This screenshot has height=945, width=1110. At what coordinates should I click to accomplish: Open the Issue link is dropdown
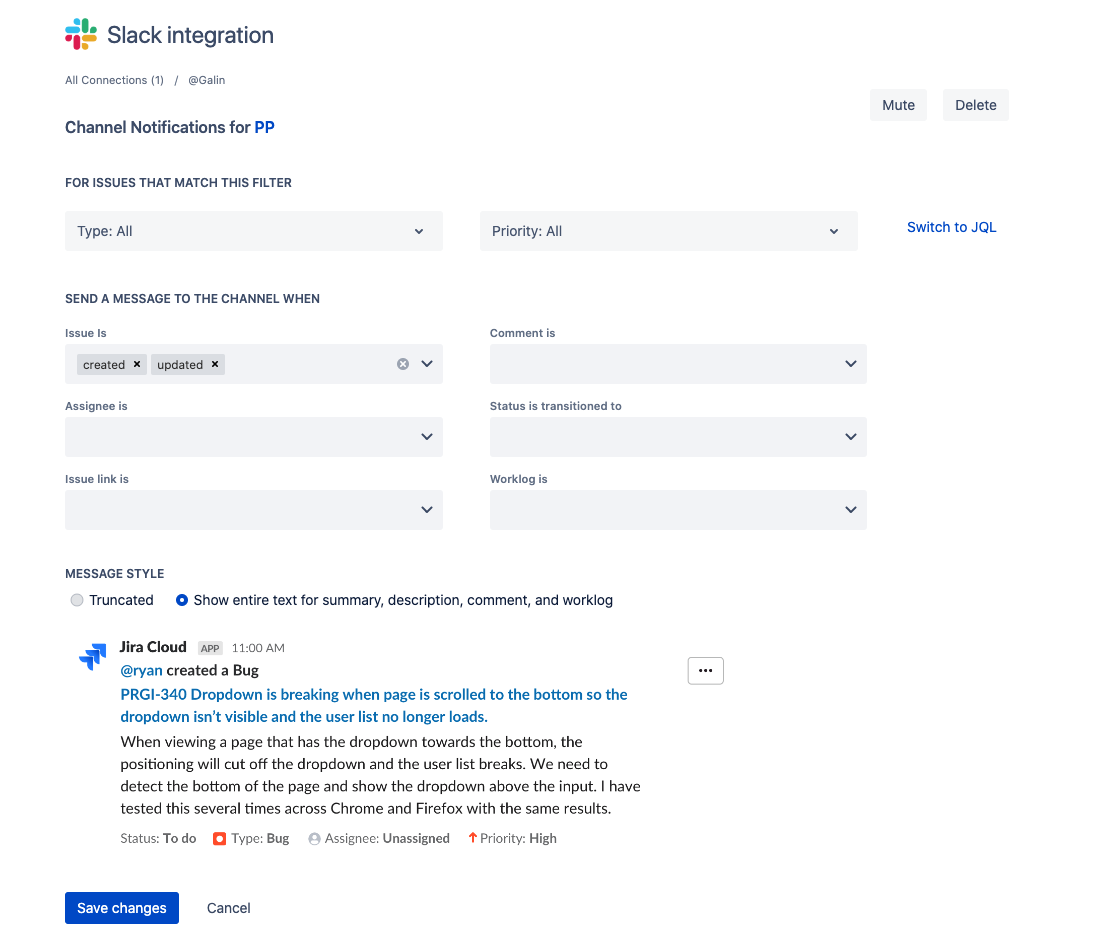253,510
